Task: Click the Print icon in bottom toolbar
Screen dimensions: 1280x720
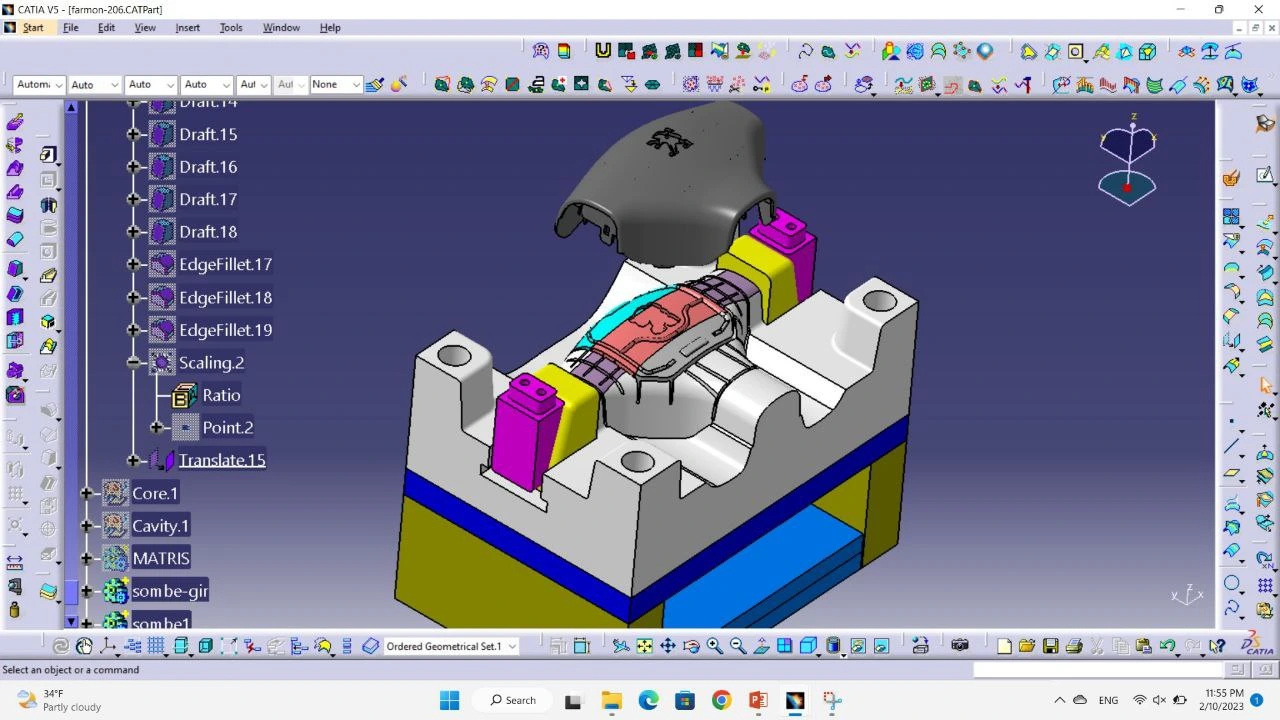Action: coord(1073,646)
